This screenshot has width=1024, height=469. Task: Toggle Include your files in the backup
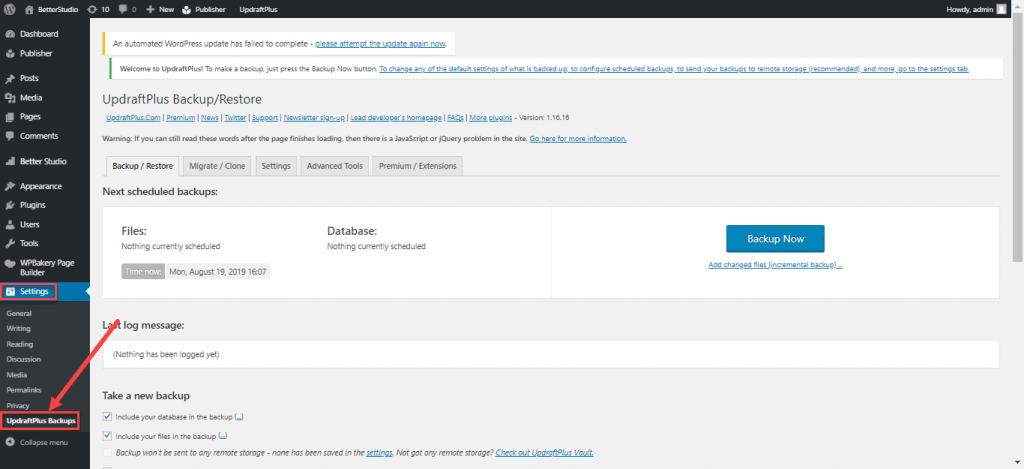pos(108,435)
